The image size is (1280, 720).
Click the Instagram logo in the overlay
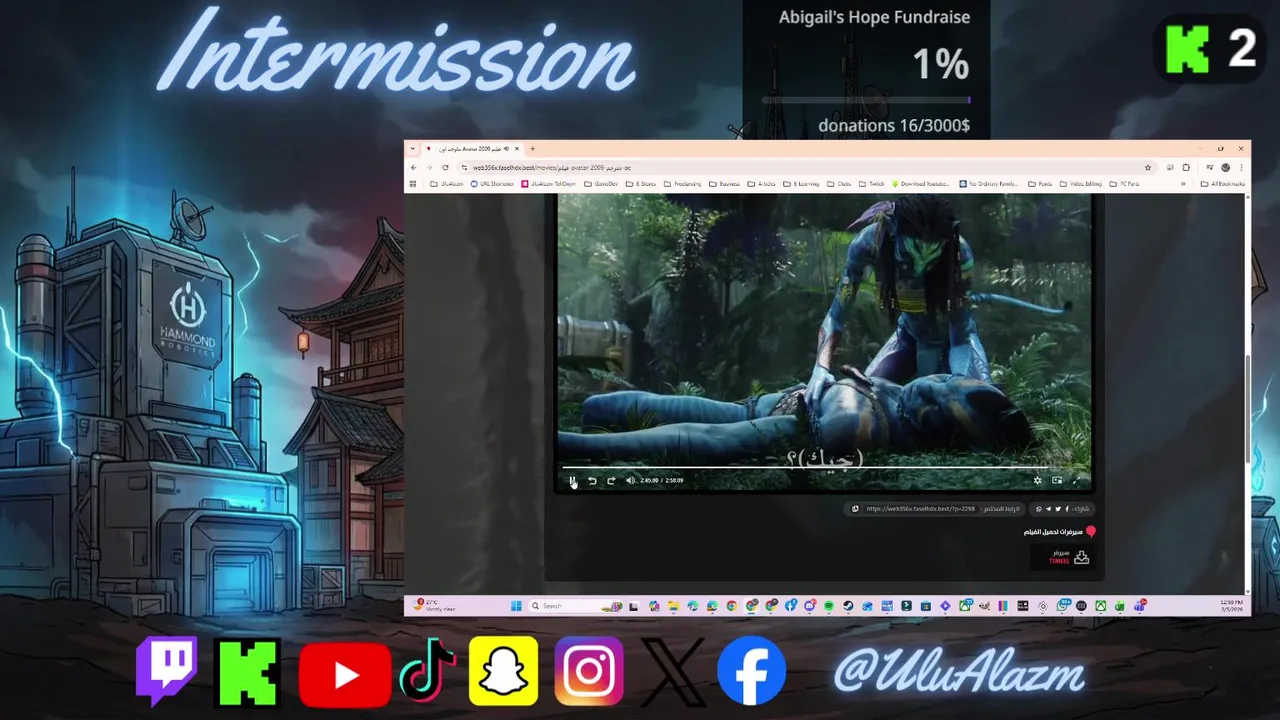[589, 671]
